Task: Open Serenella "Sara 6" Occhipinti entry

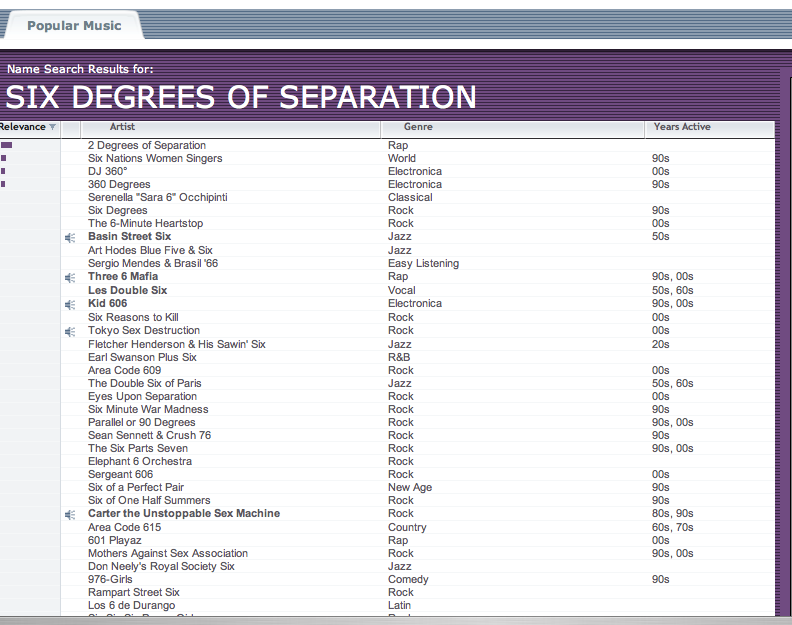Action: click(x=158, y=197)
